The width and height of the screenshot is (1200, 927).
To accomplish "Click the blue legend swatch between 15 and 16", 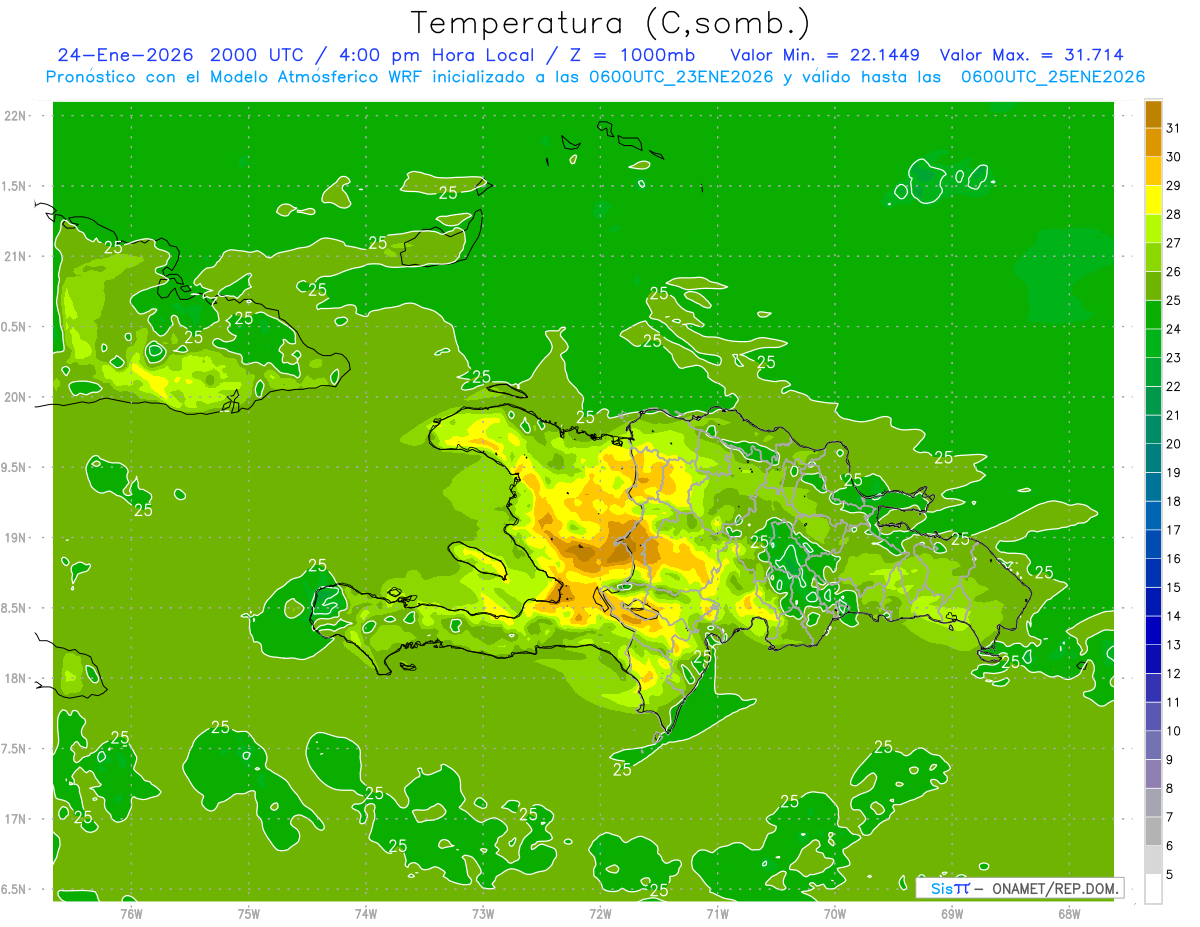I will coord(1153,573).
